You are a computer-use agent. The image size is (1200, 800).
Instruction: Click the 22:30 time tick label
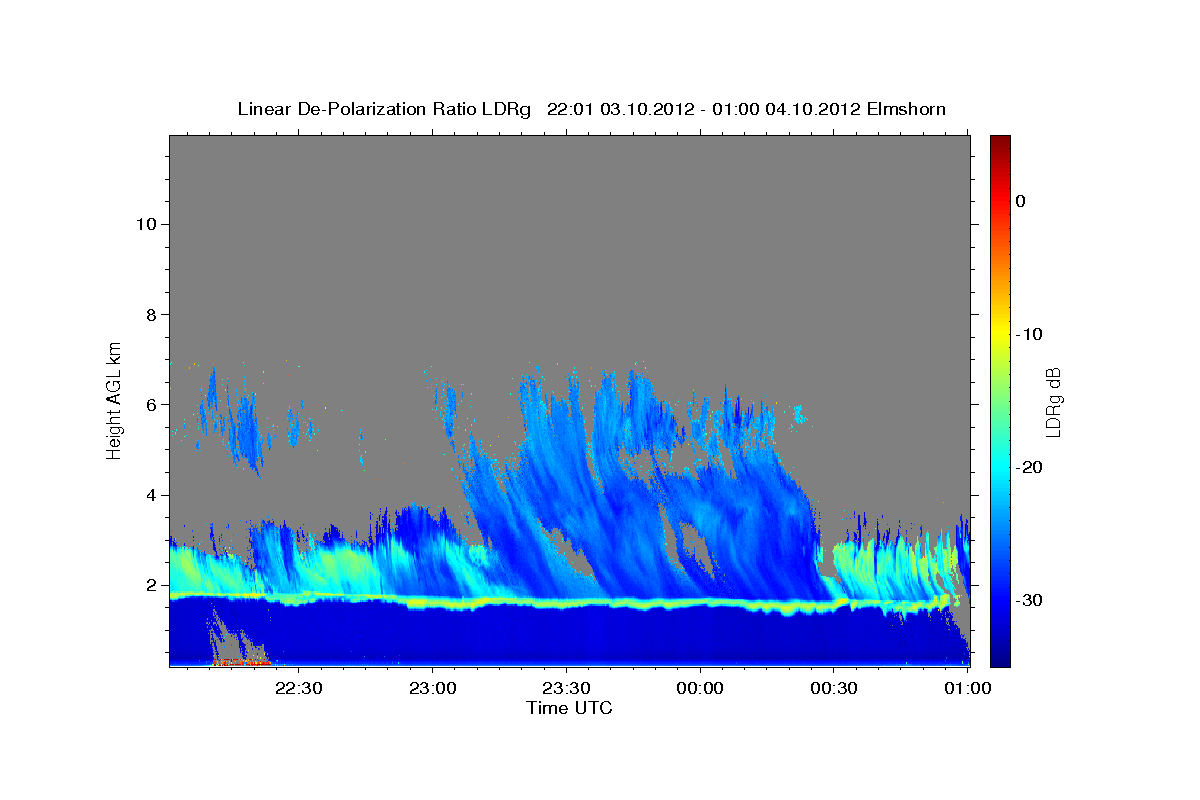(x=299, y=688)
